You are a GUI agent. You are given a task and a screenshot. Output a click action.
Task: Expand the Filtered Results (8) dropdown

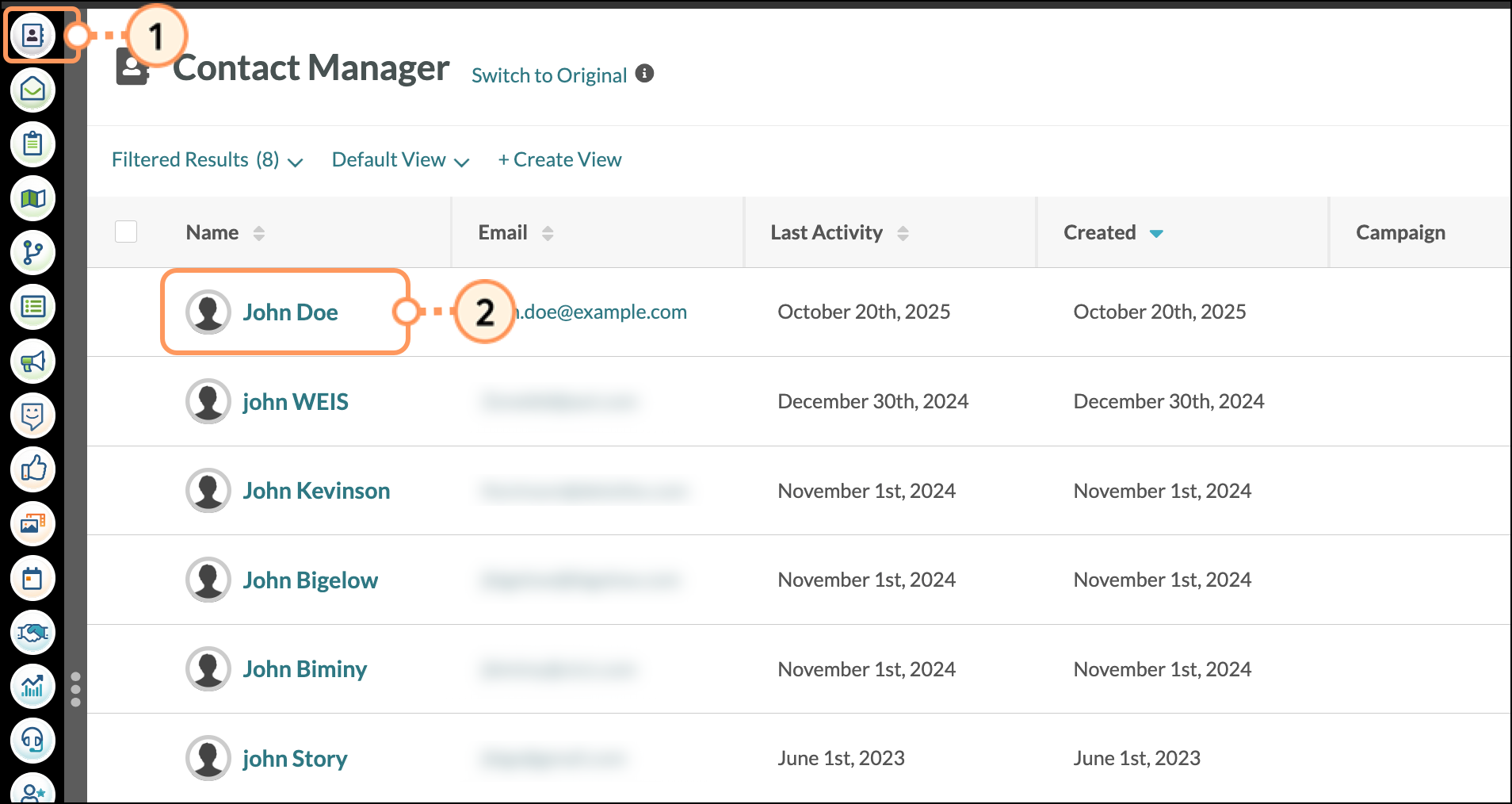point(207,160)
